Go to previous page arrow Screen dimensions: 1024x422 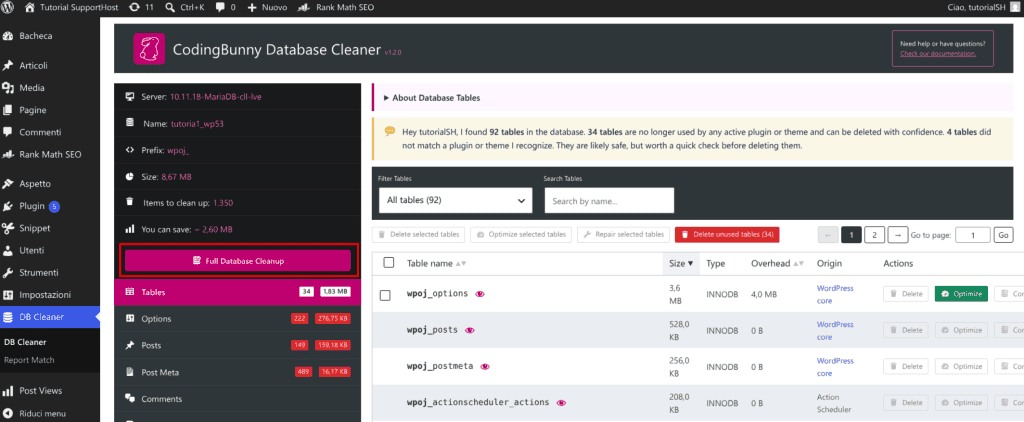tap(827, 235)
